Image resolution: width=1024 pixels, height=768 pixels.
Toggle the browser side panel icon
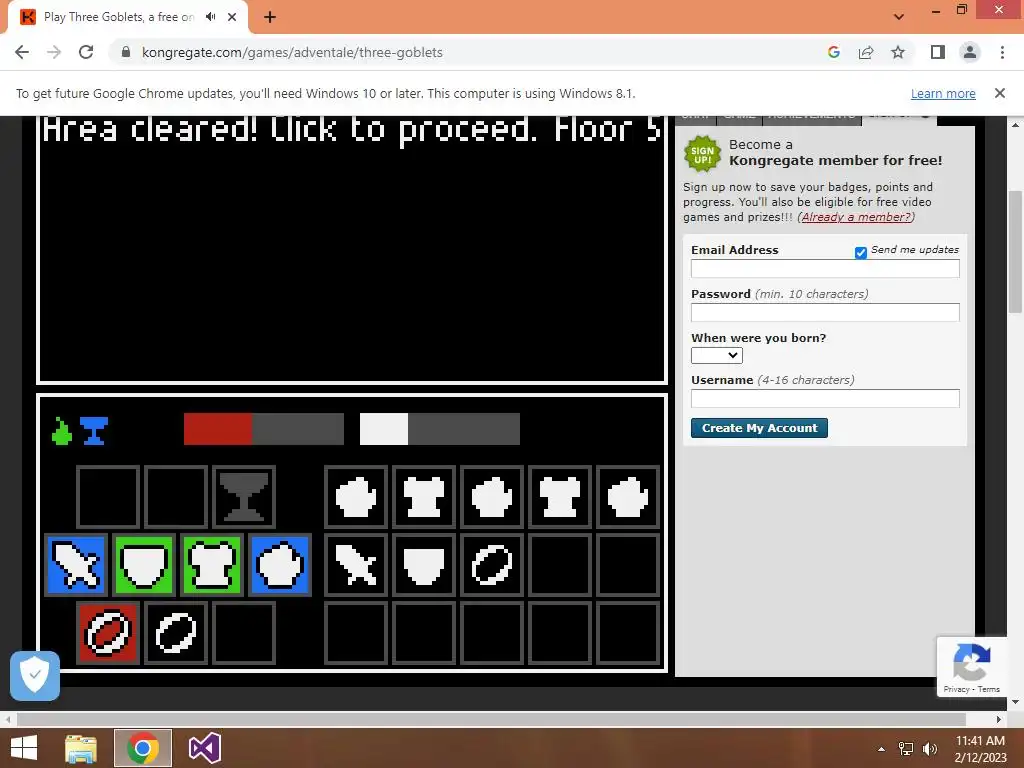point(938,52)
